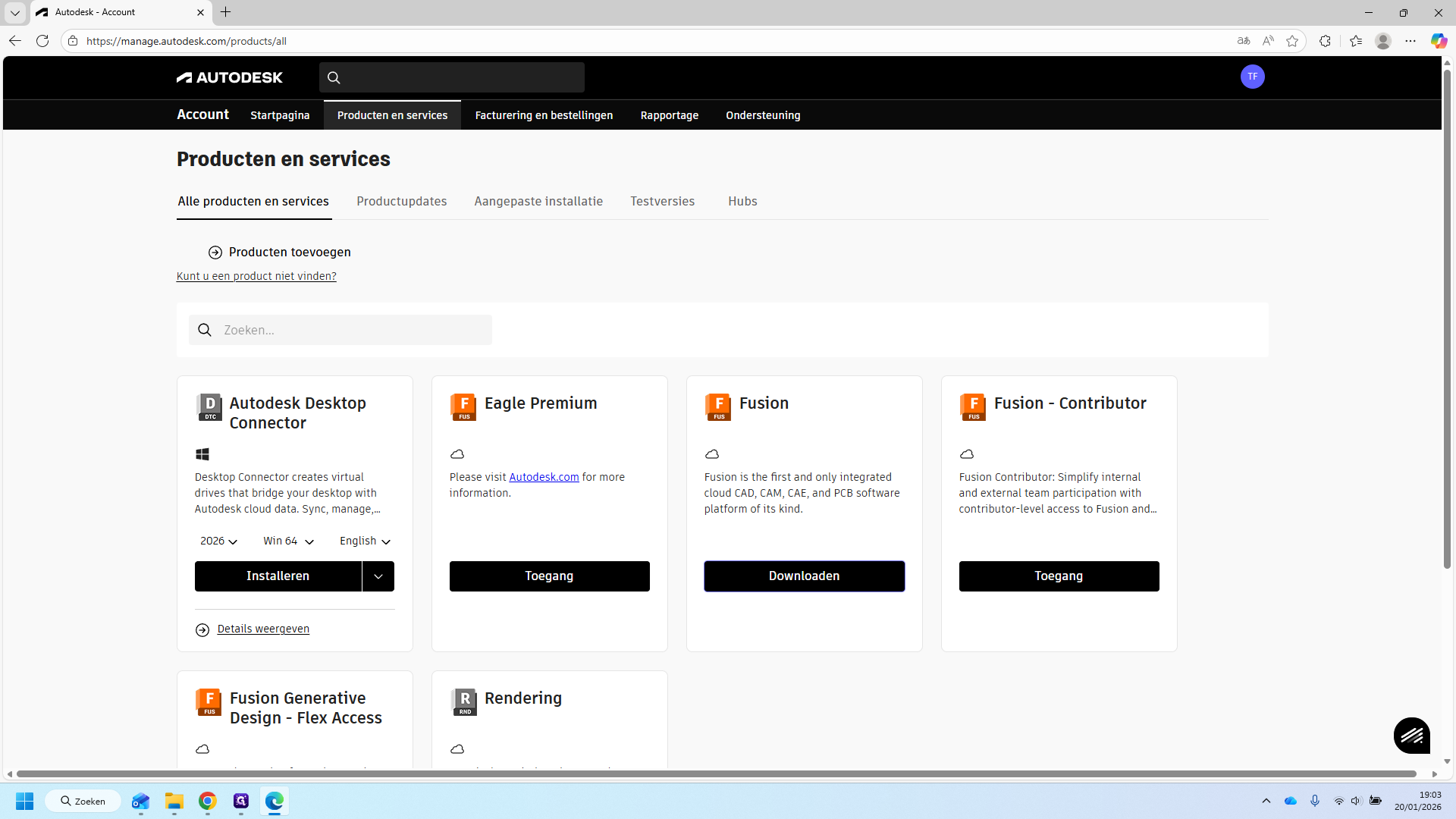Open the Installeren split-button arrow
Image resolution: width=1456 pixels, height=819 pixels.
(x=378, y=576)
